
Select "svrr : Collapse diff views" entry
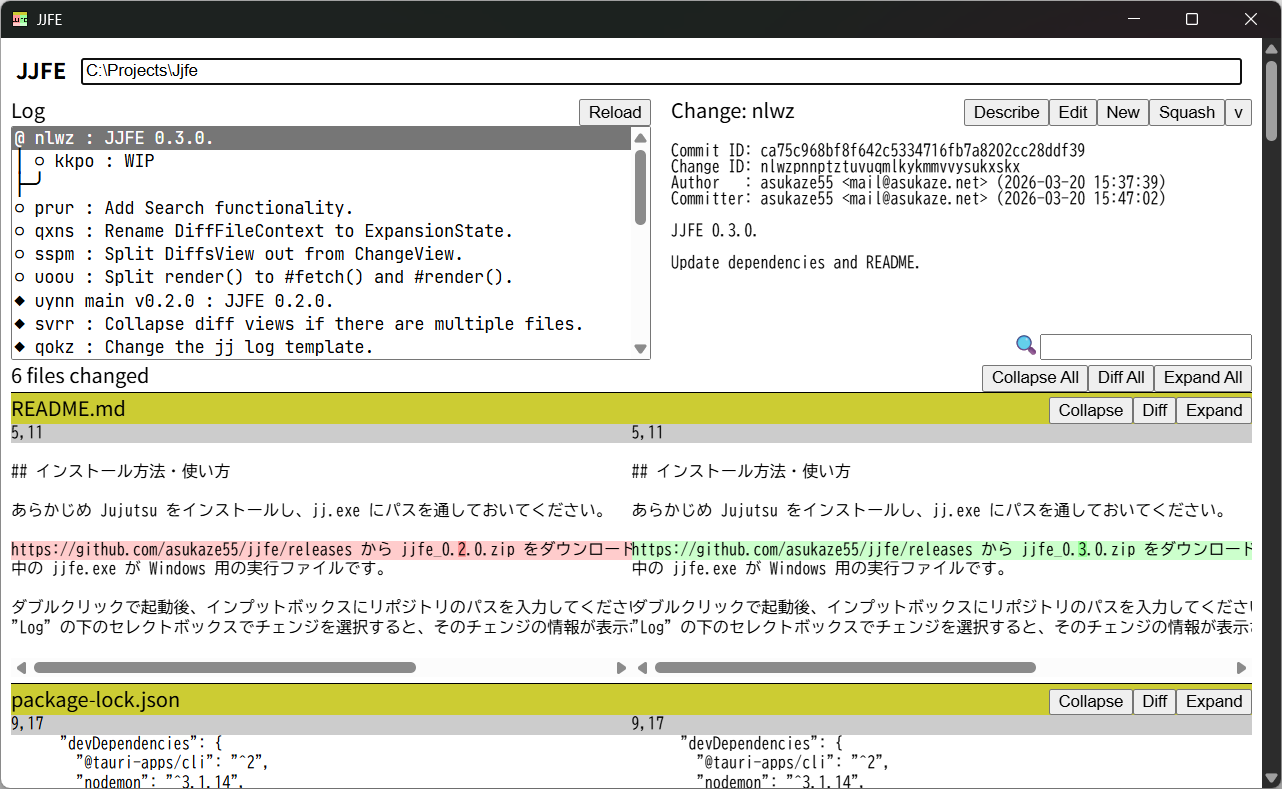click(322, 324)
